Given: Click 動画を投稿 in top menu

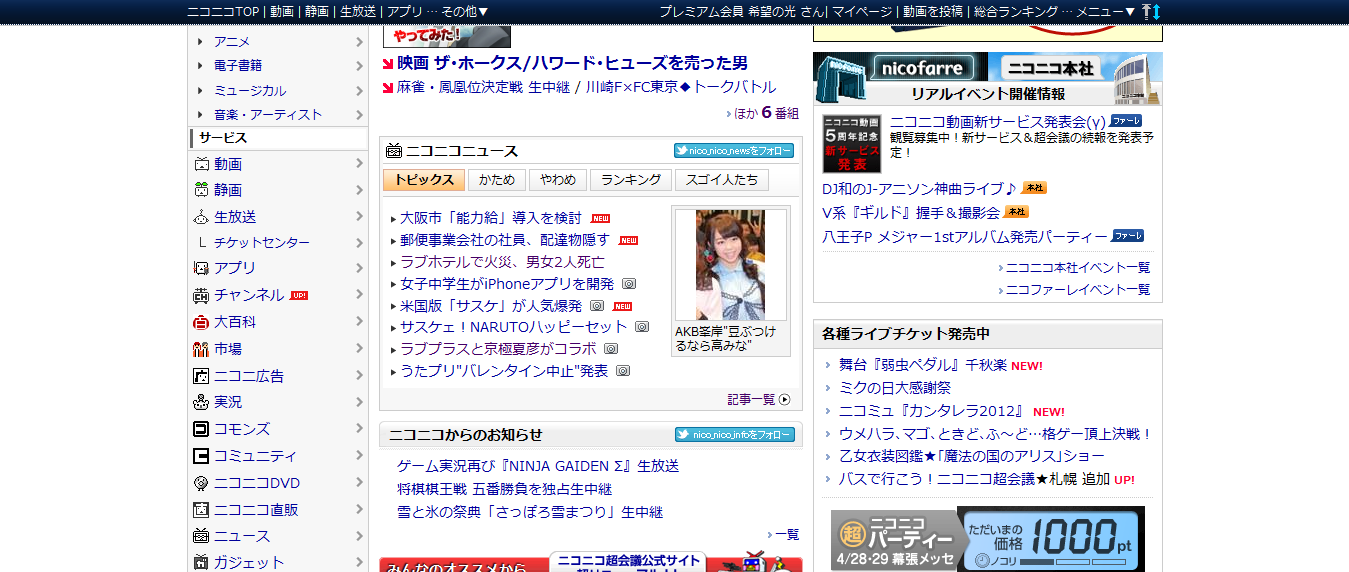Looking at the screenshot, I should pos(933,11).
